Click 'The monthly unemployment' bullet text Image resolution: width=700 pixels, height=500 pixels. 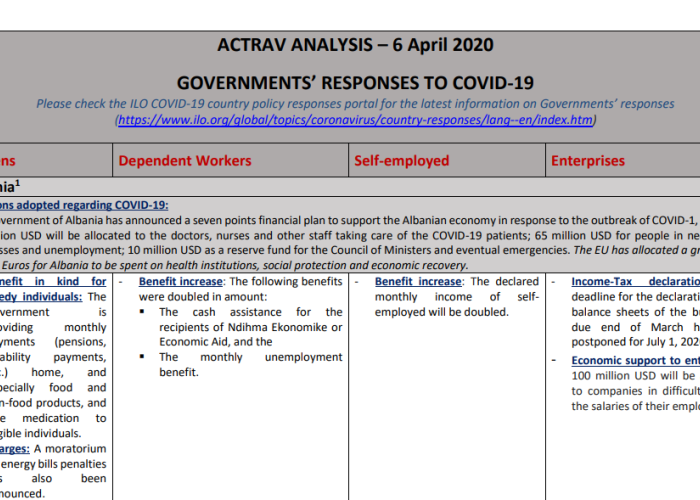(251, 357)
